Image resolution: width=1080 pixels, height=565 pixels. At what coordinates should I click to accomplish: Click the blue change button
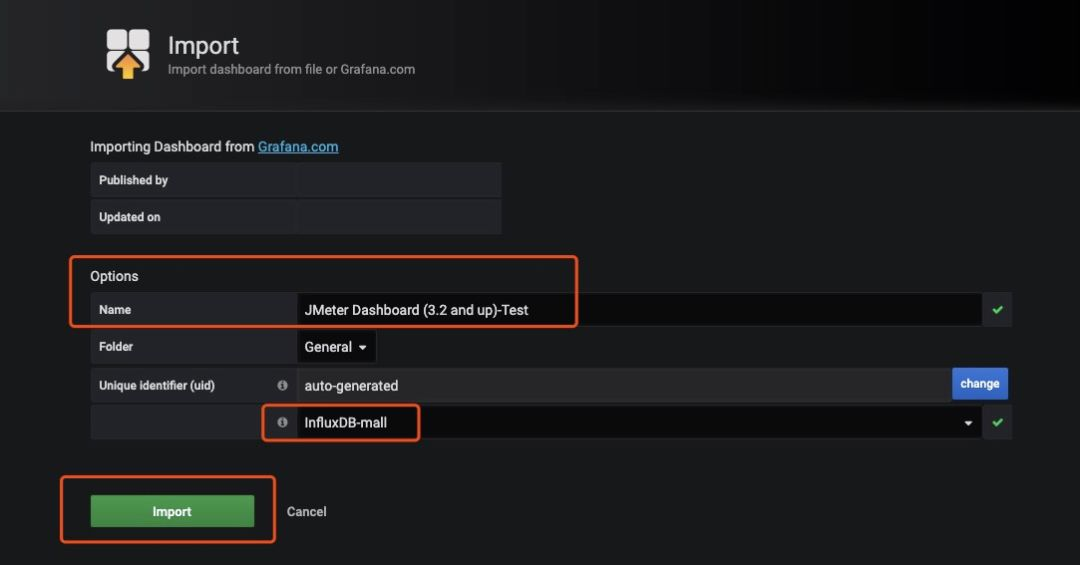(979, 384)
